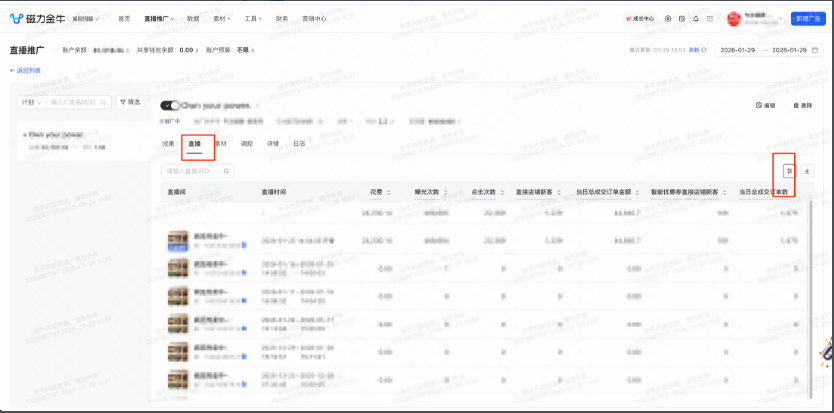Open the 财务 menu item
834x413 pixels.
(x=282, y=19)
